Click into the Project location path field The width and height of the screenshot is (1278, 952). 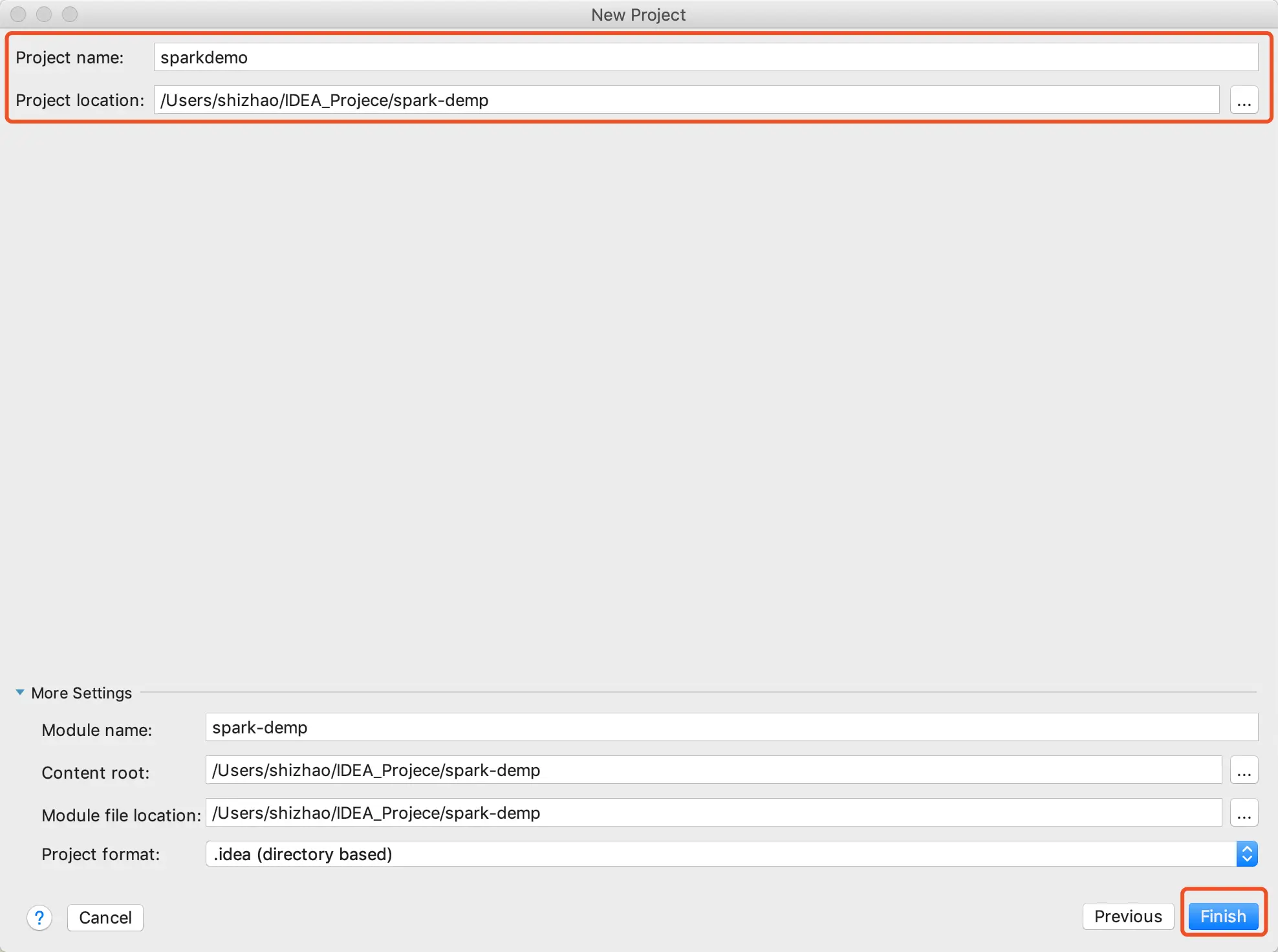tap(686, 100)
